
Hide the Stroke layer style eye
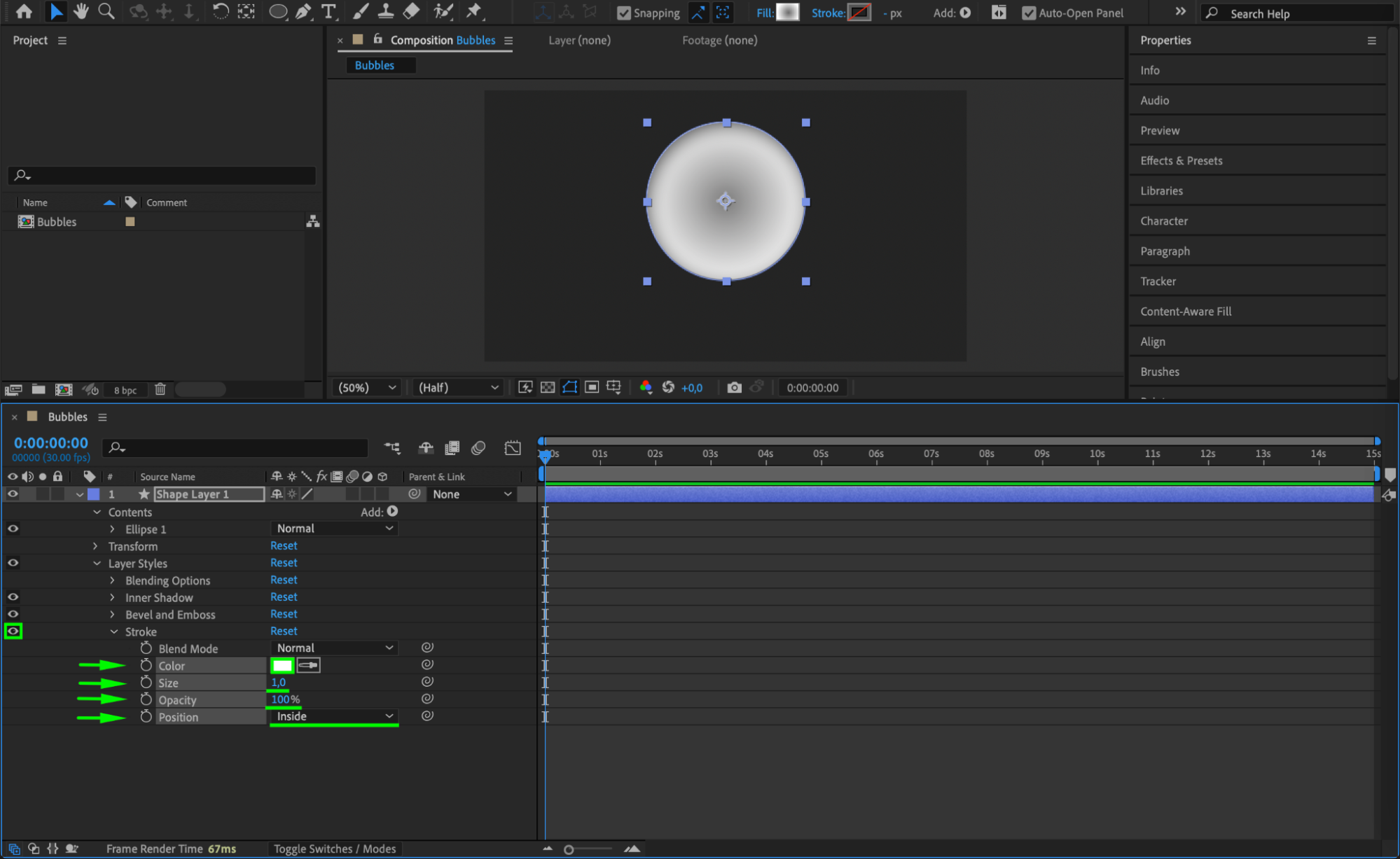(13, 631)
